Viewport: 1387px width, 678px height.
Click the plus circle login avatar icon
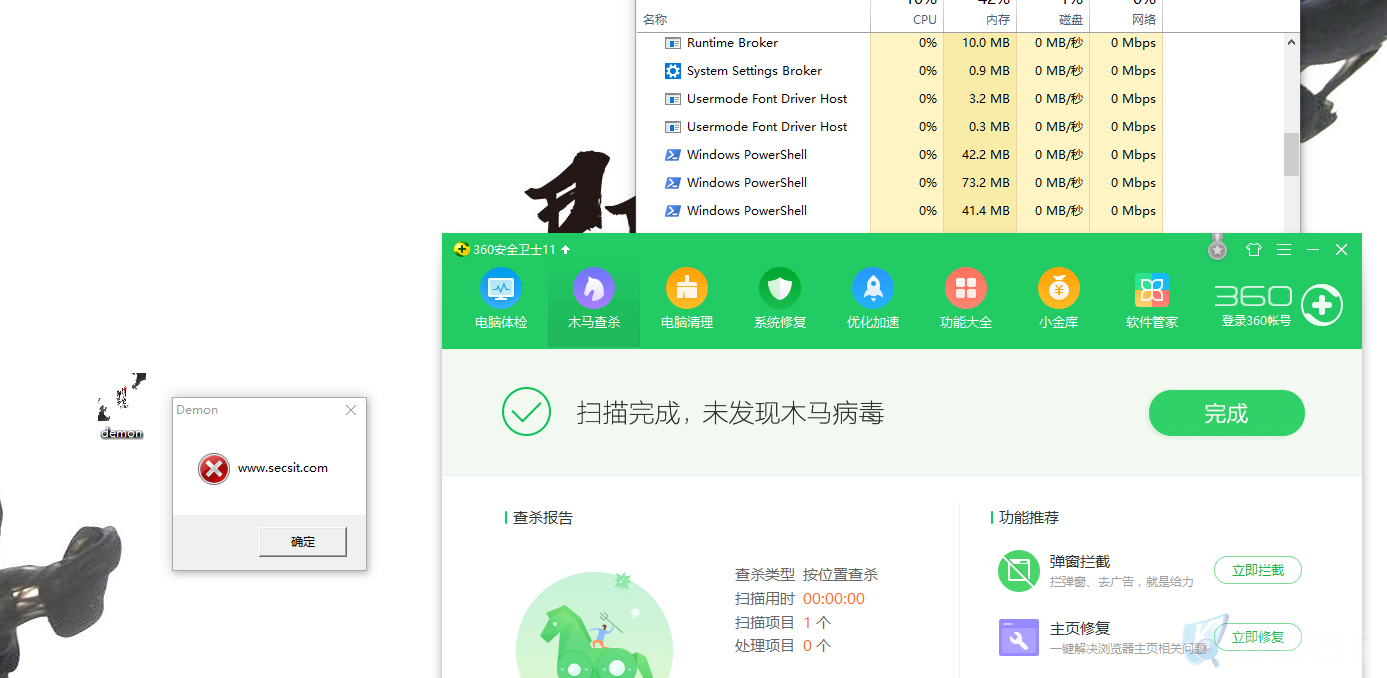coord(1322,305)
